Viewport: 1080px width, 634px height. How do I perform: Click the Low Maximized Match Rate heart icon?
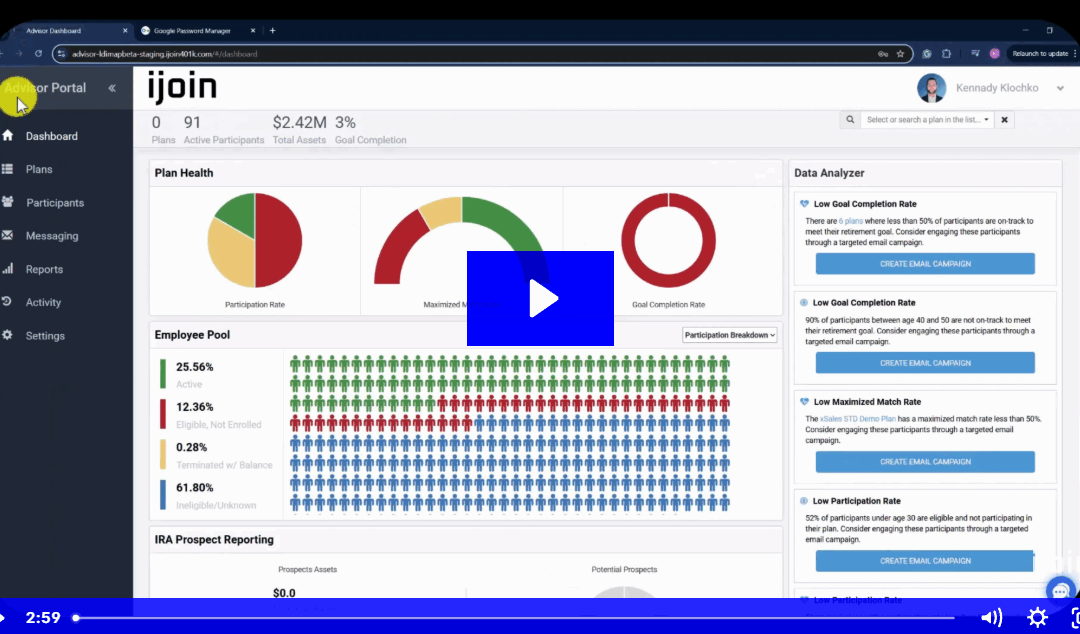[804, 402]
